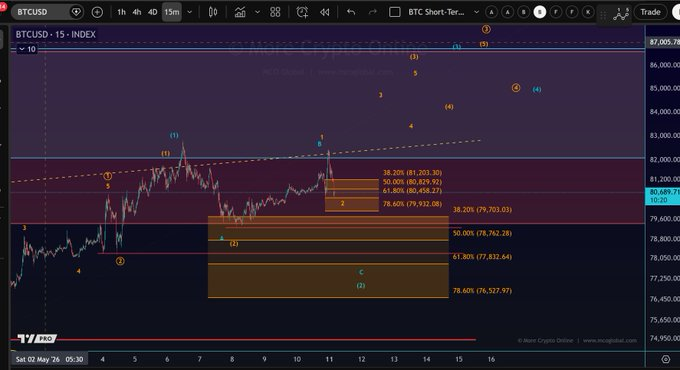Viewport: 680px width, 370px height.
Task: Select the 1h timeframe
Action: 121,12
